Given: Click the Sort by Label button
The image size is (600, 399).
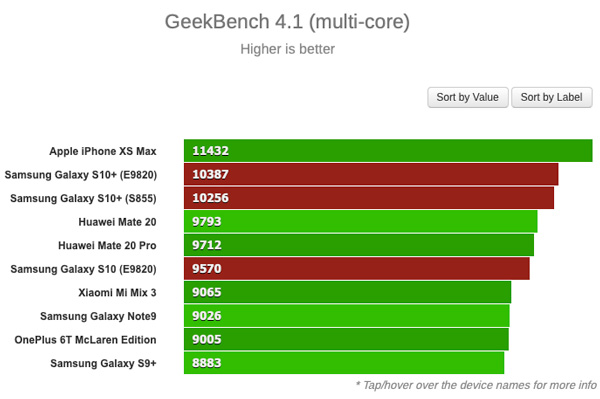Looking at the screenshot, I should pos(551,97).
